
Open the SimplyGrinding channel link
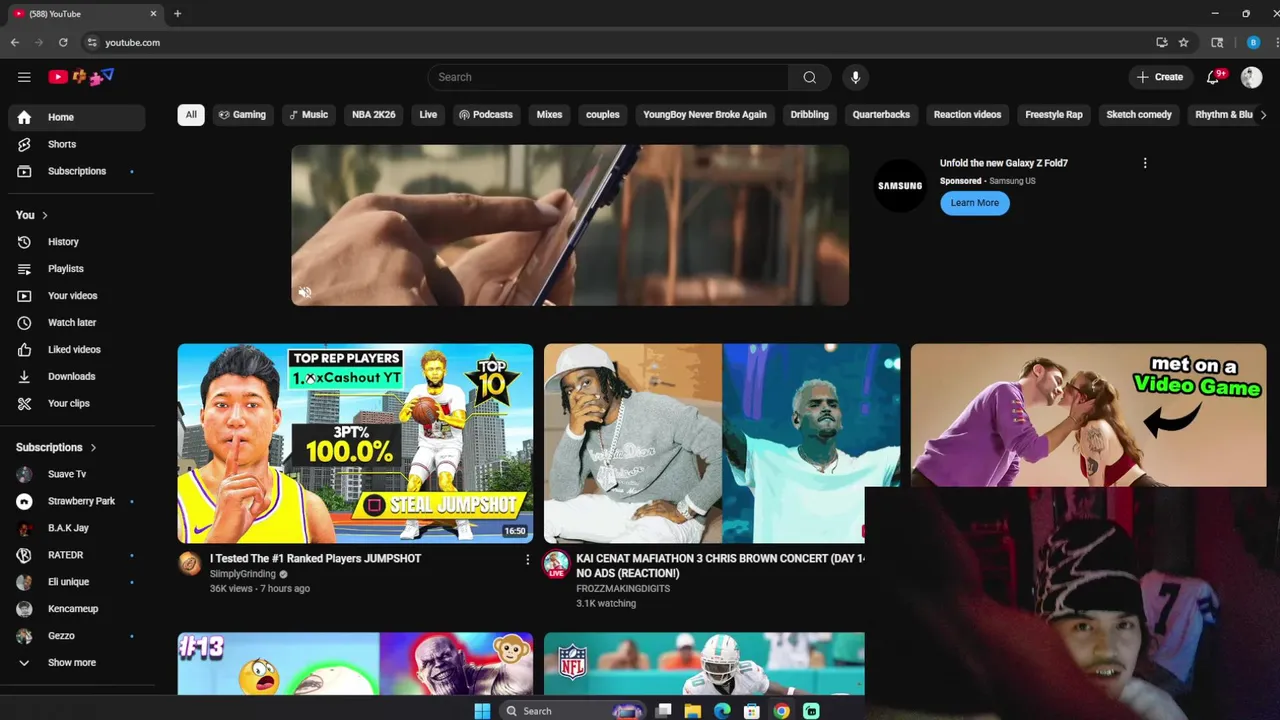coord(242,574)
